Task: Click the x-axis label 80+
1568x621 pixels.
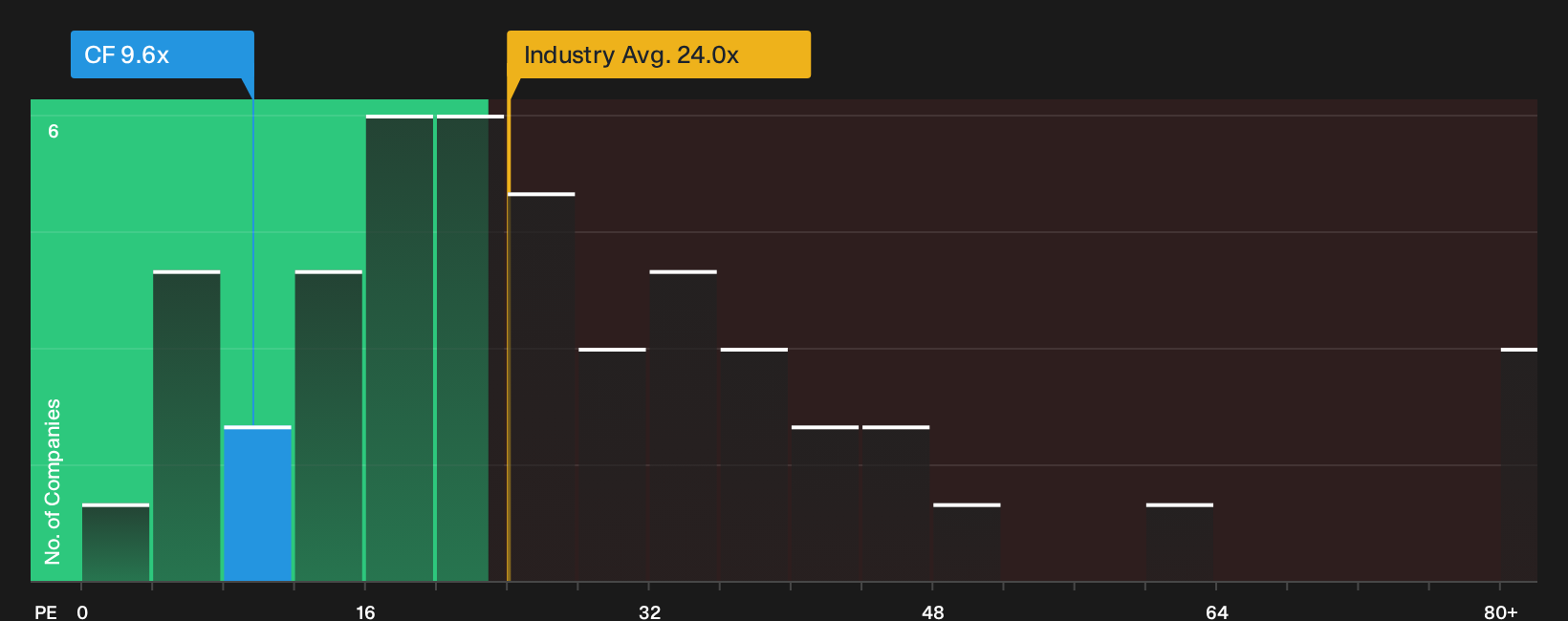Action: coord(1501,611)
